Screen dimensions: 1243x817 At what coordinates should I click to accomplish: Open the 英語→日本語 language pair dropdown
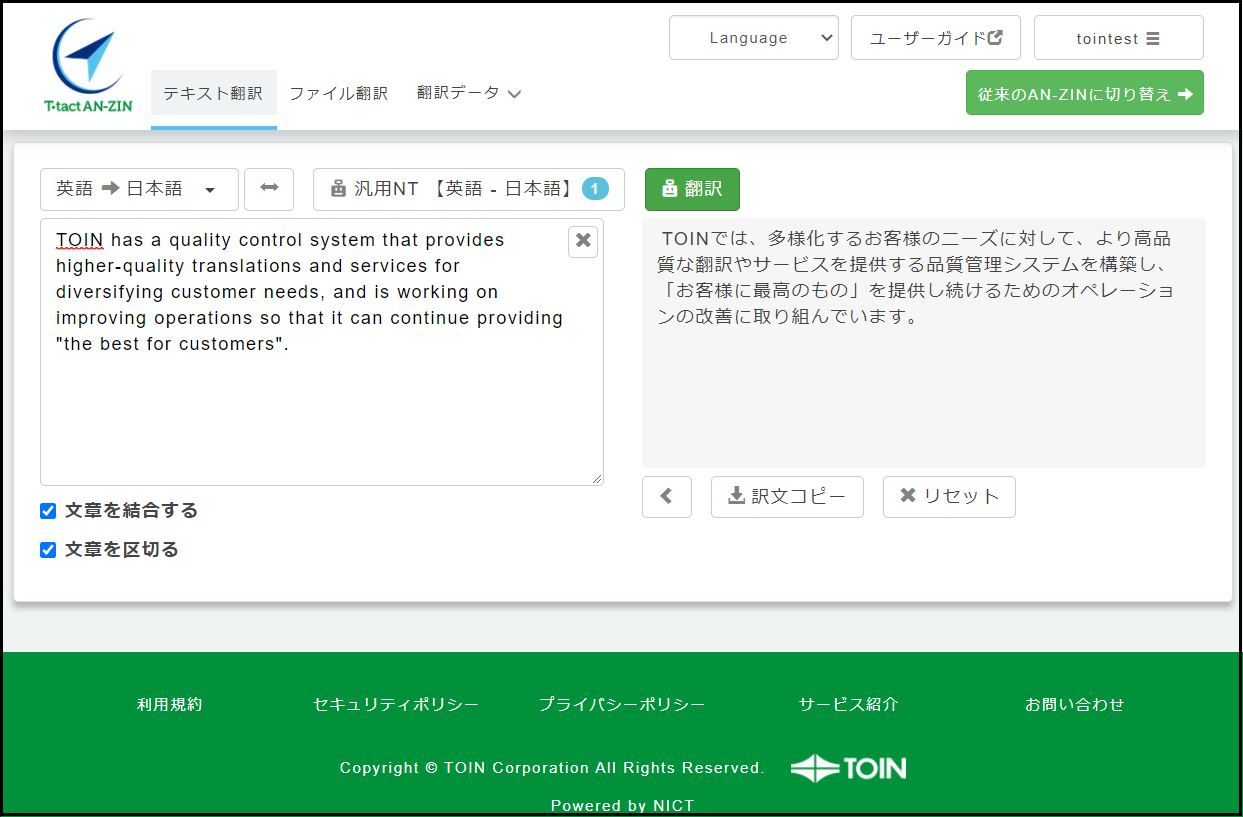point(139,189)
